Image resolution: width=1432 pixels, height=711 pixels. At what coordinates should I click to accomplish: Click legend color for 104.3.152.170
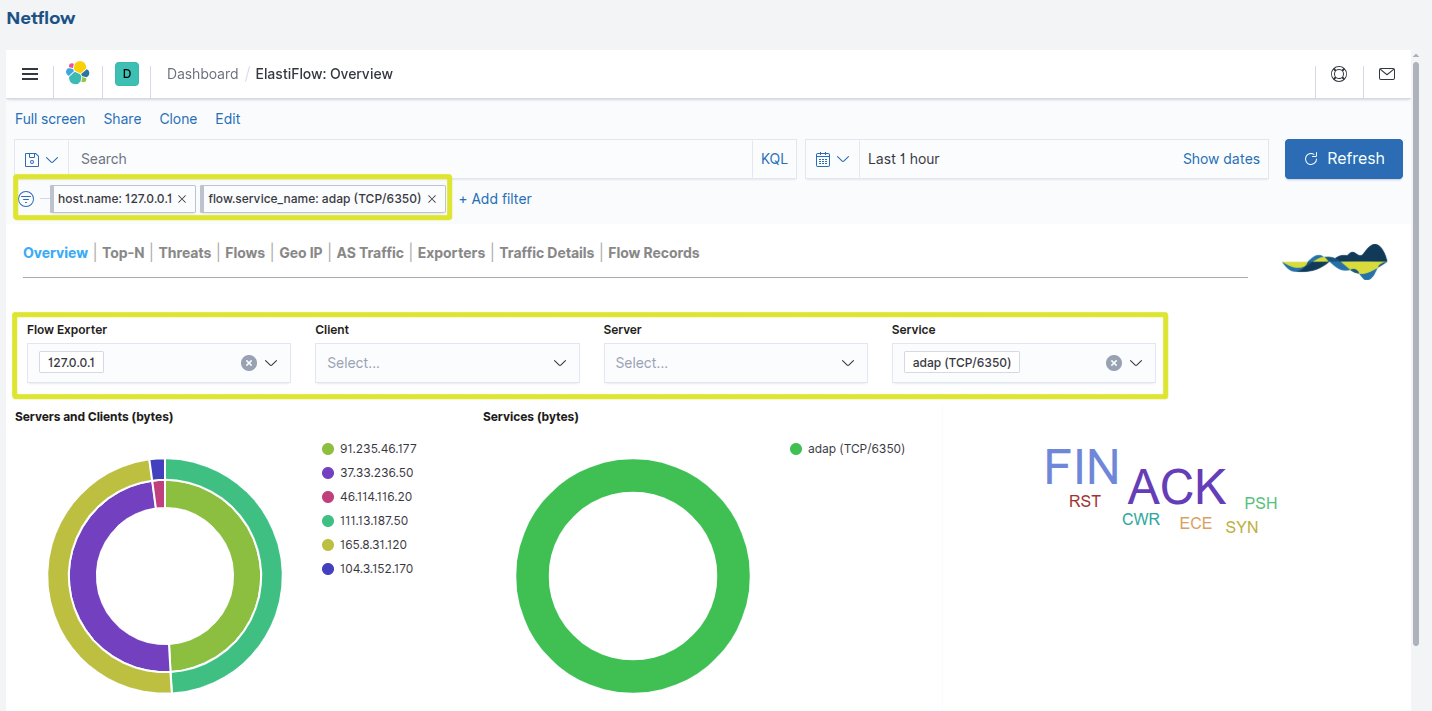pyautogui.click(x=327, y=569)
